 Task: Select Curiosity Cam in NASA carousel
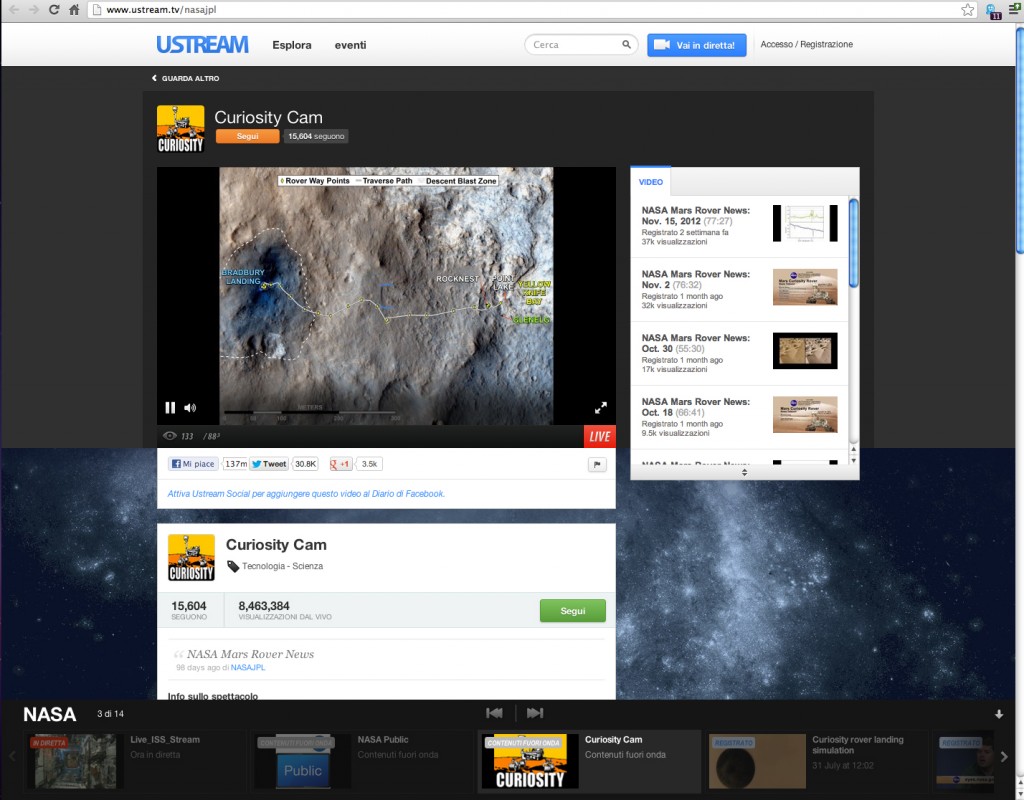pyautogui.click(x=590, y=761)
